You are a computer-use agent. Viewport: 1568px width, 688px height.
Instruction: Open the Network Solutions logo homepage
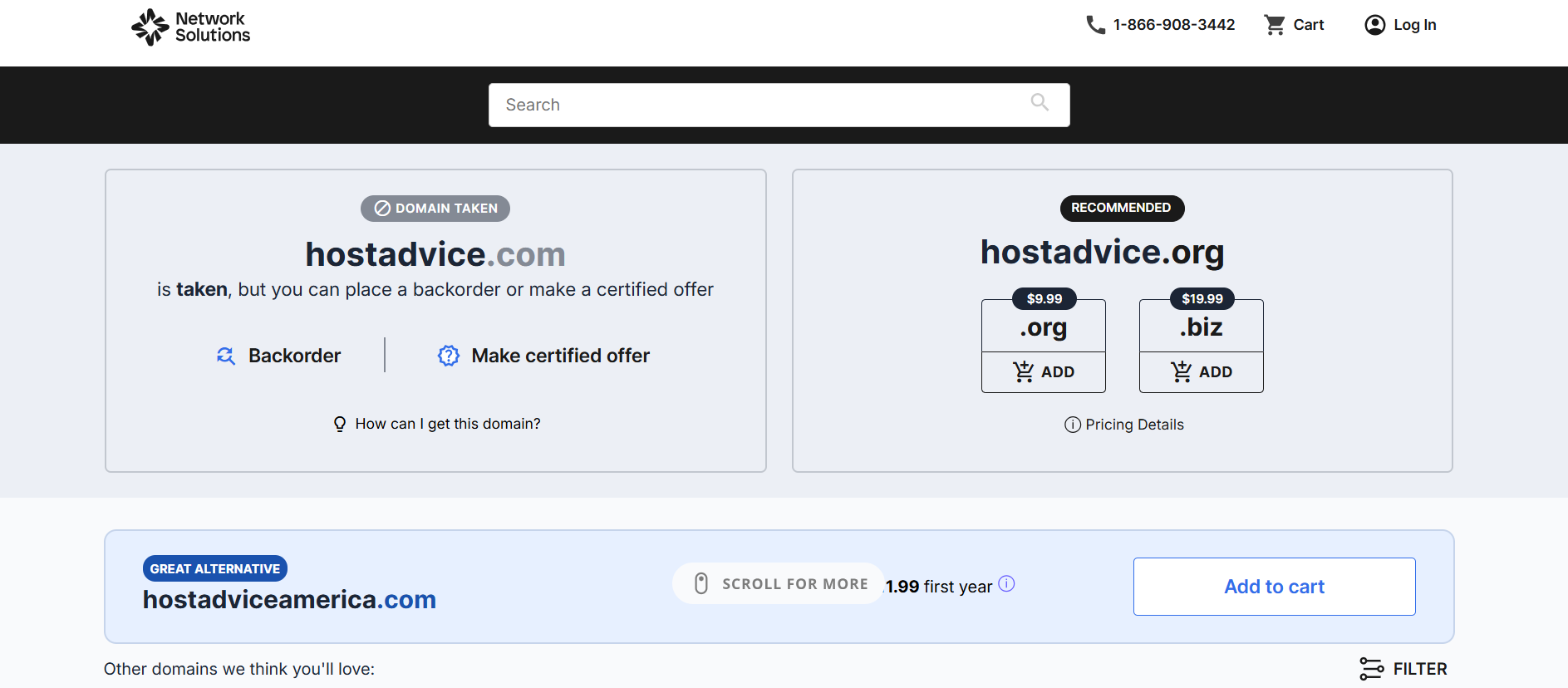pos(190,27)
